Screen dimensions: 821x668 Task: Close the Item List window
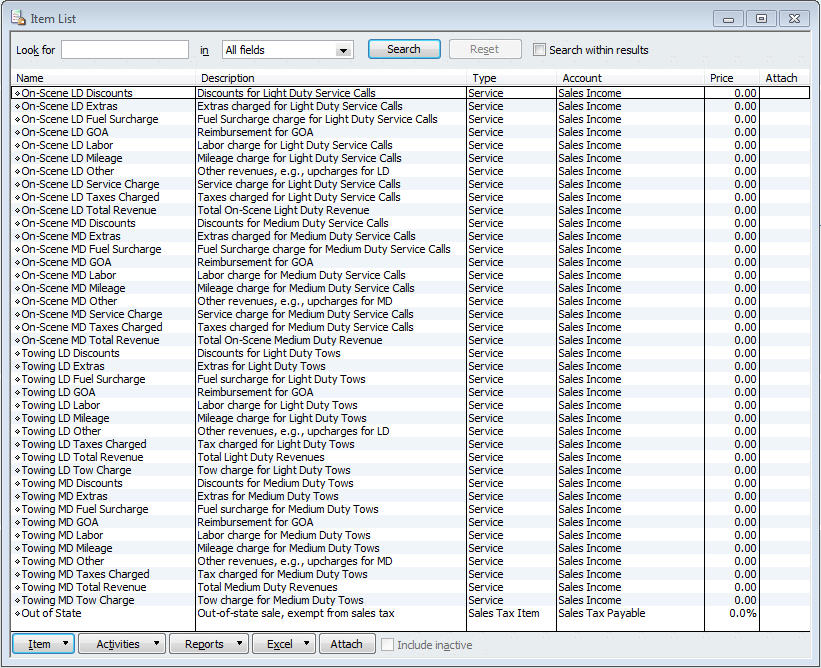tap(794, 18)
